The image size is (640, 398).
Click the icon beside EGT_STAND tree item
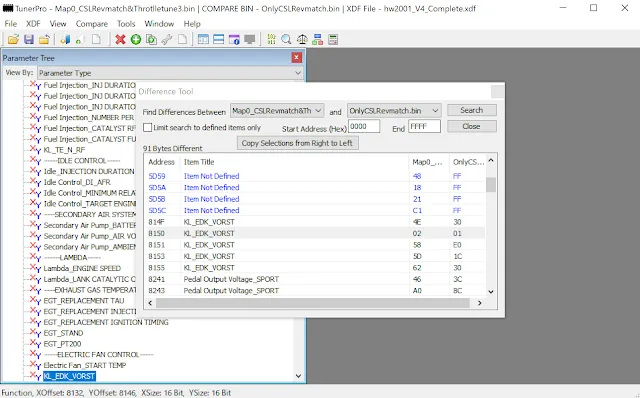pyautogui.click(x=36, y=333)
